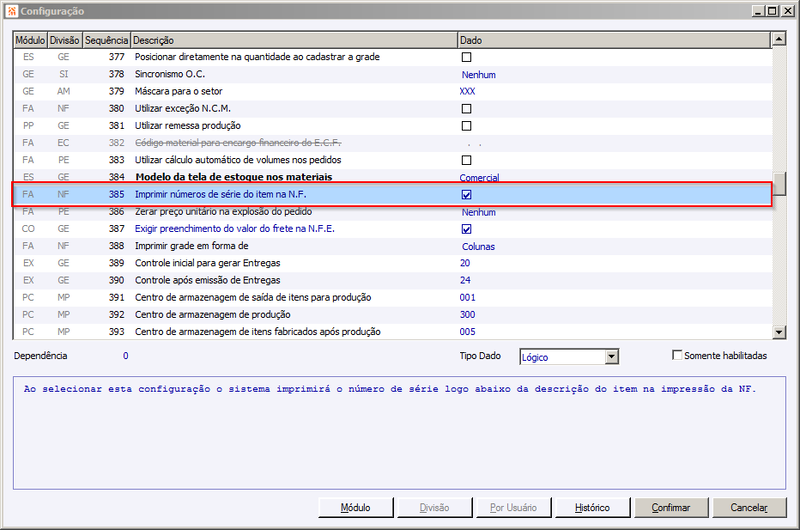The height and width of the screenshot is (530, 800).
Task: Click the vertical scrollbar thumb
Action: [779, 184]
